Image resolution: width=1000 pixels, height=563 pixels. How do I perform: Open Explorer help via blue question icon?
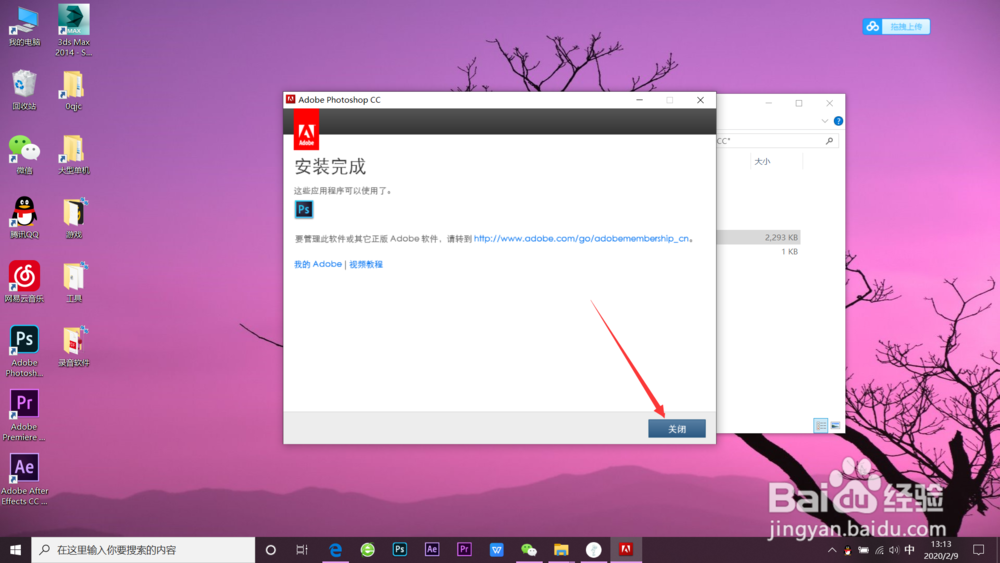838,121
